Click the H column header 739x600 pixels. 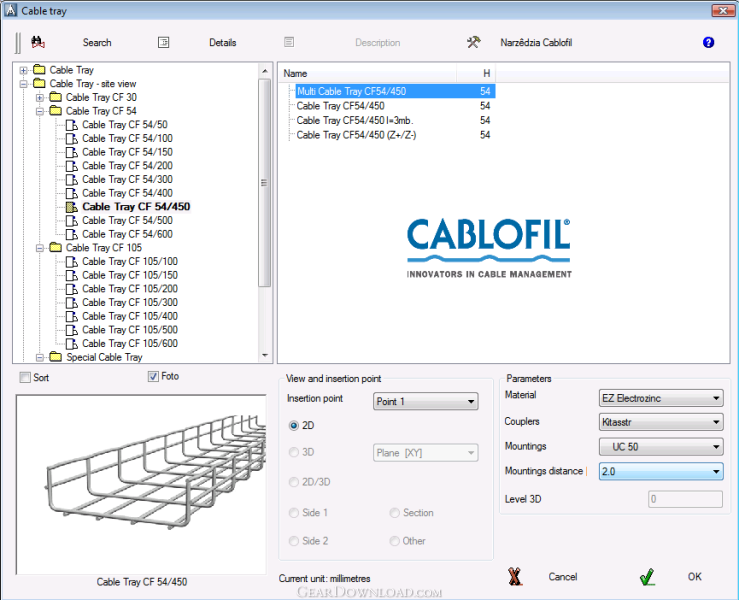476,74
